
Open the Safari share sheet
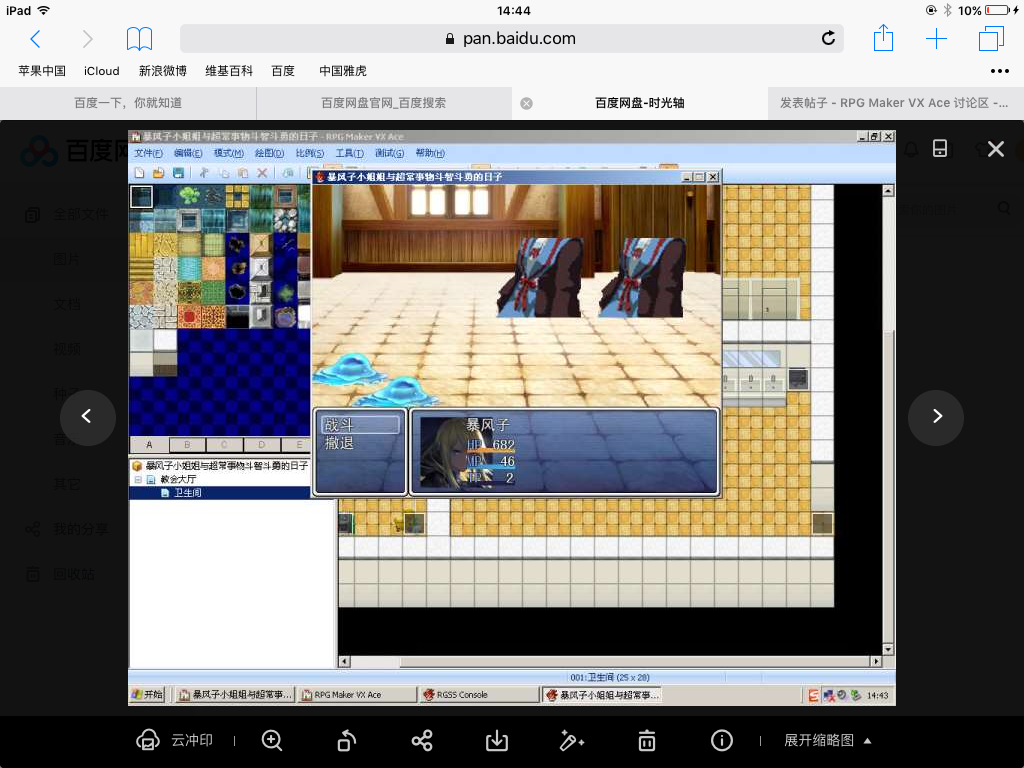point(883,38)
